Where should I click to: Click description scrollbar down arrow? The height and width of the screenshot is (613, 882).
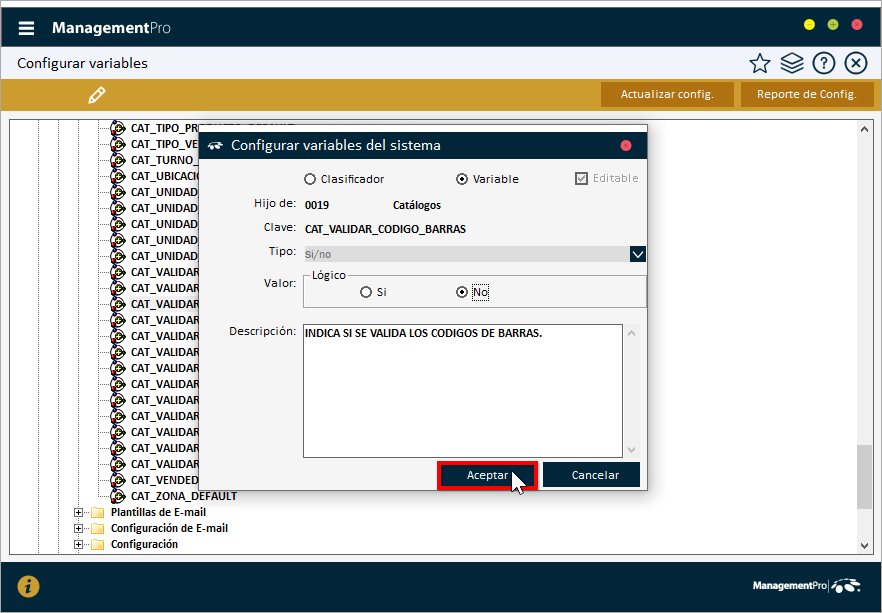(631, 449)
